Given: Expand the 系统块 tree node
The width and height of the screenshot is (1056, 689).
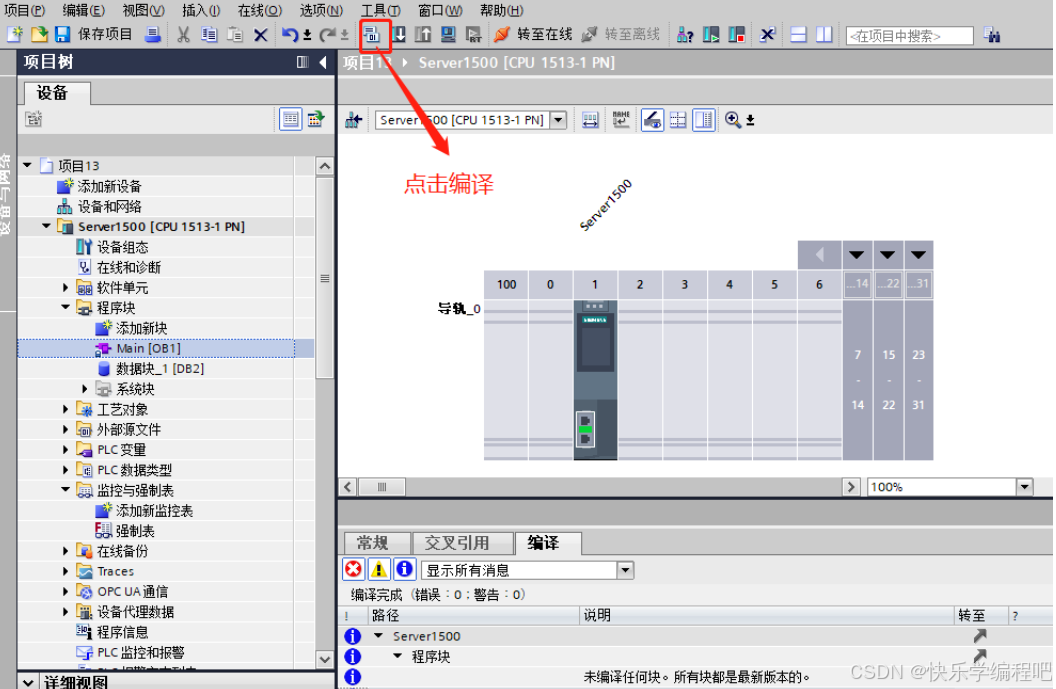Looking at the screenshot, I should (x=84, y=389).
